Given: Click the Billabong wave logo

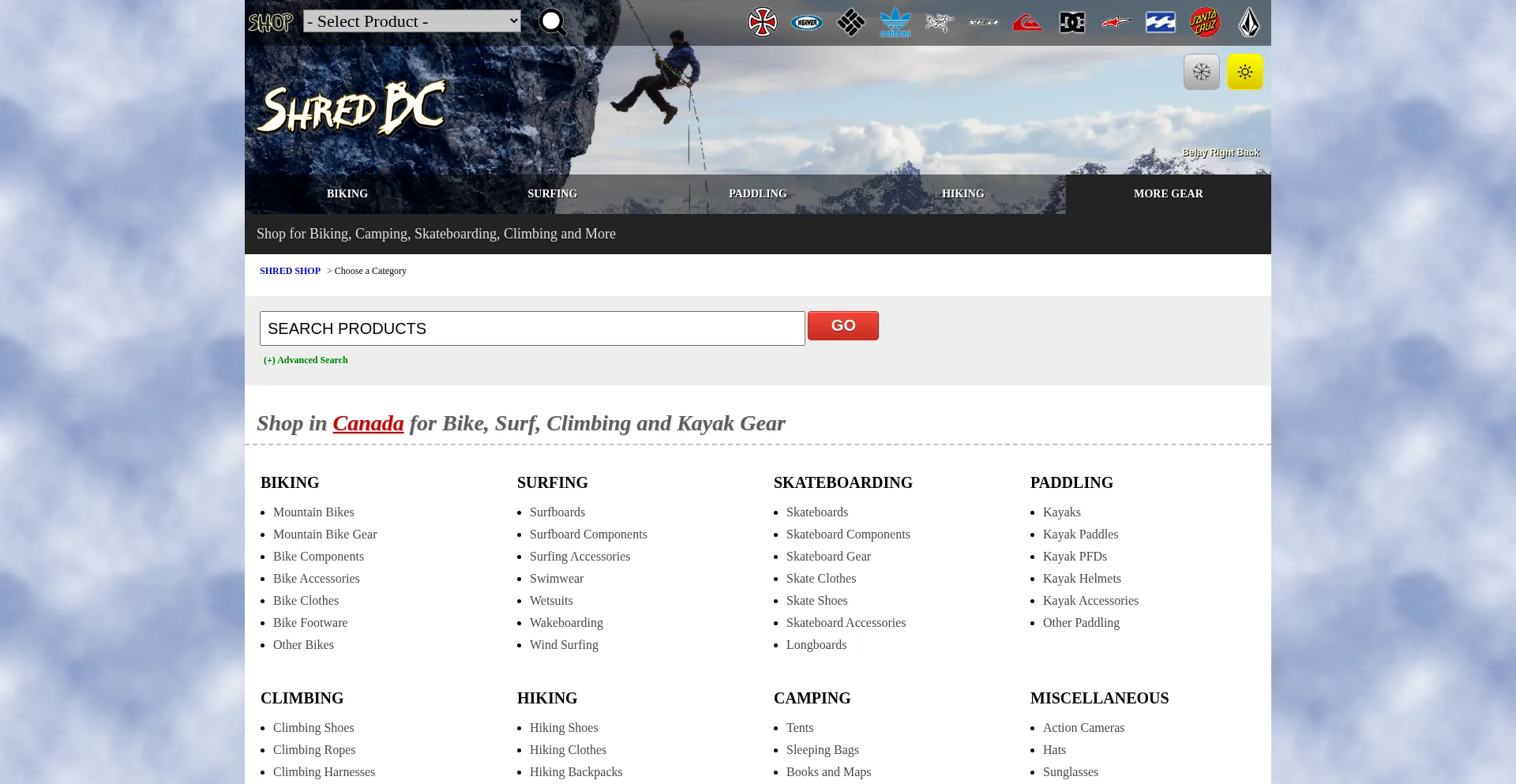Looking at the screenshot, I should pyautogui.click(x=1160, y=22).
